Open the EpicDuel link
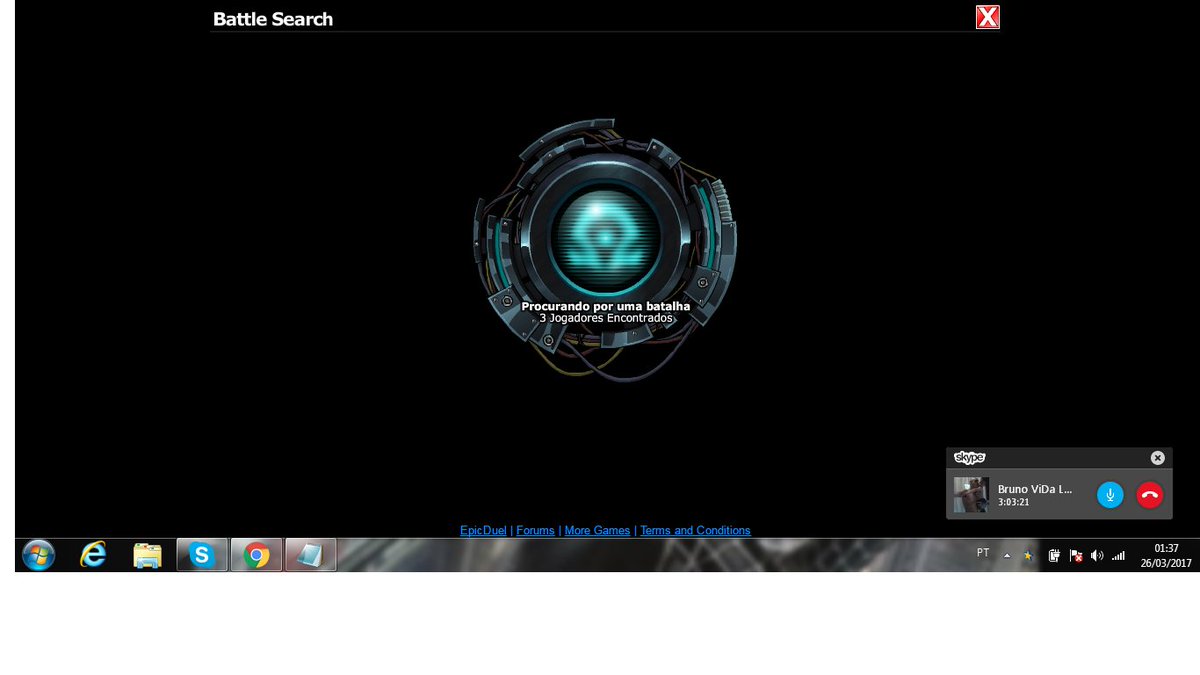Viewport: 1200px width, 675px height. 483,531
